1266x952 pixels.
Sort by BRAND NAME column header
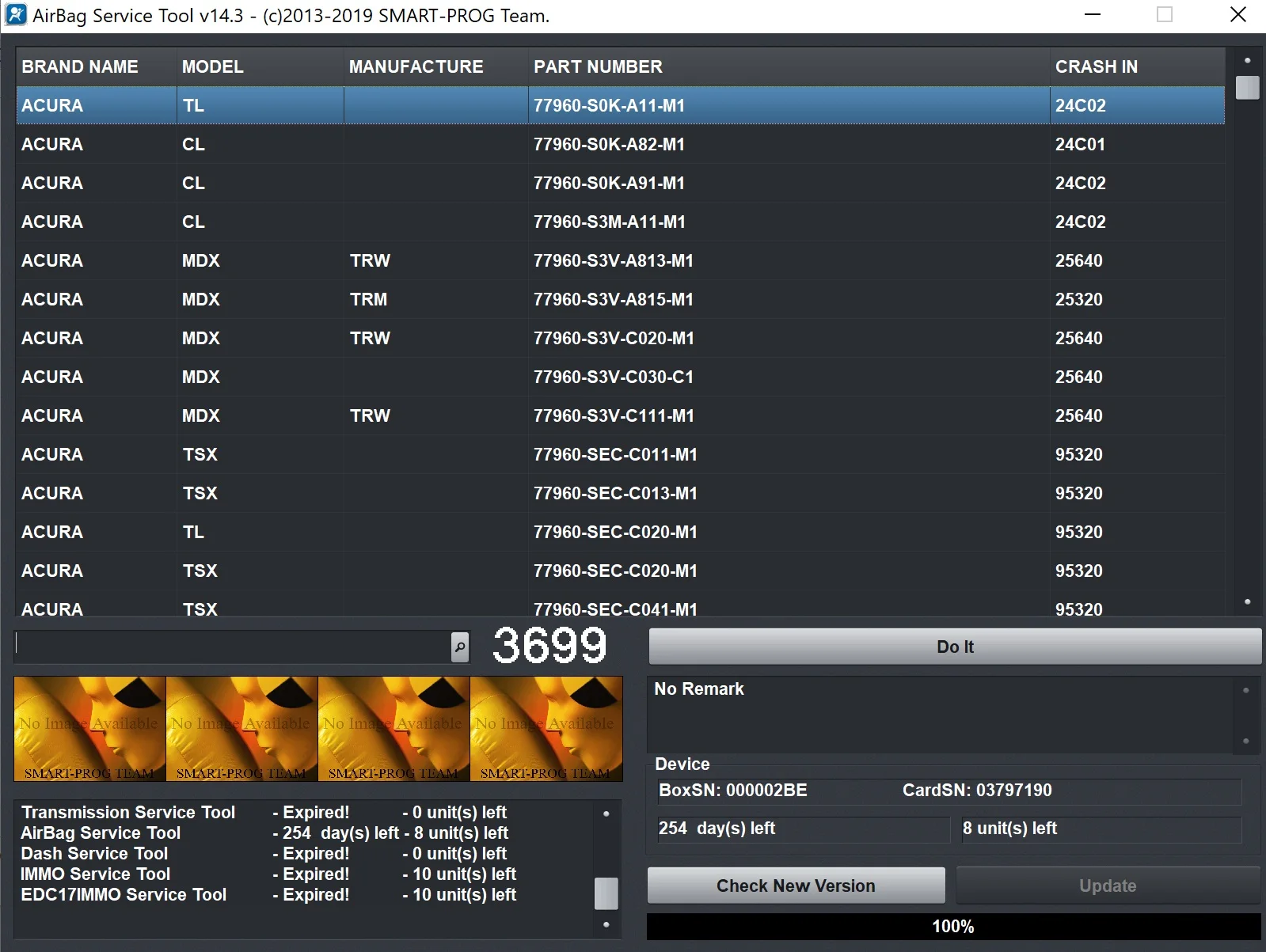coord(80,67)
